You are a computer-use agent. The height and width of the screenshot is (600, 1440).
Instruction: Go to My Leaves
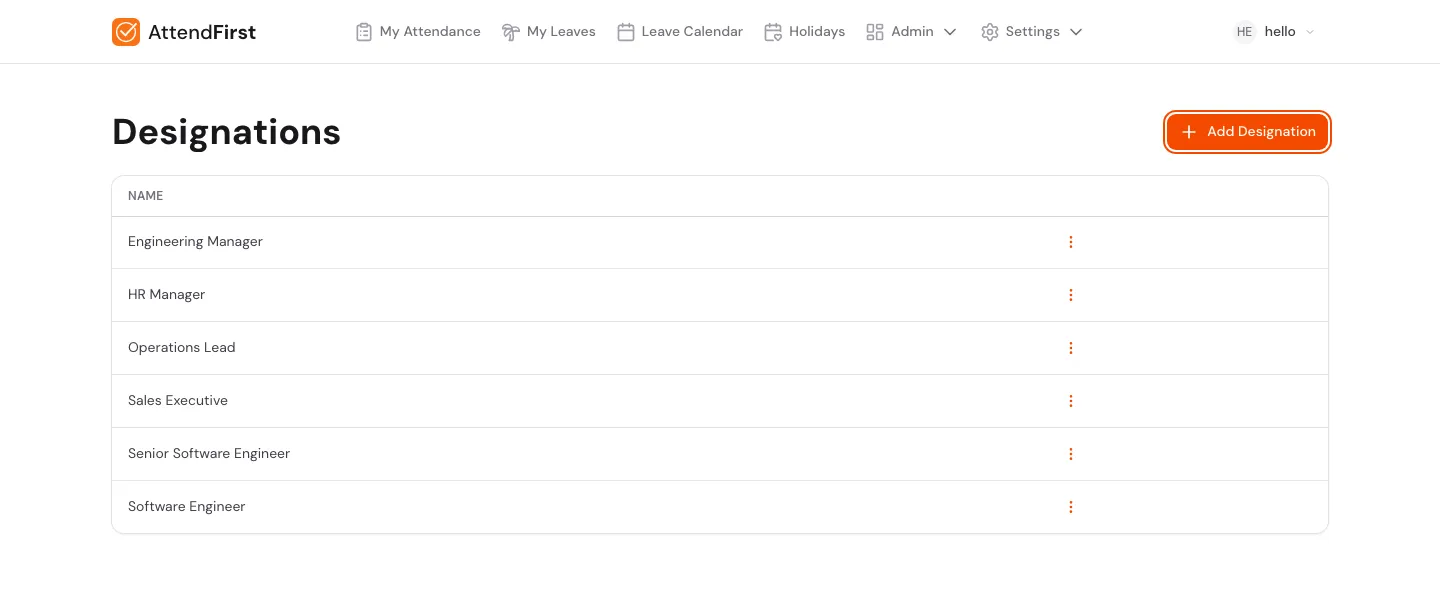point(548,32)
